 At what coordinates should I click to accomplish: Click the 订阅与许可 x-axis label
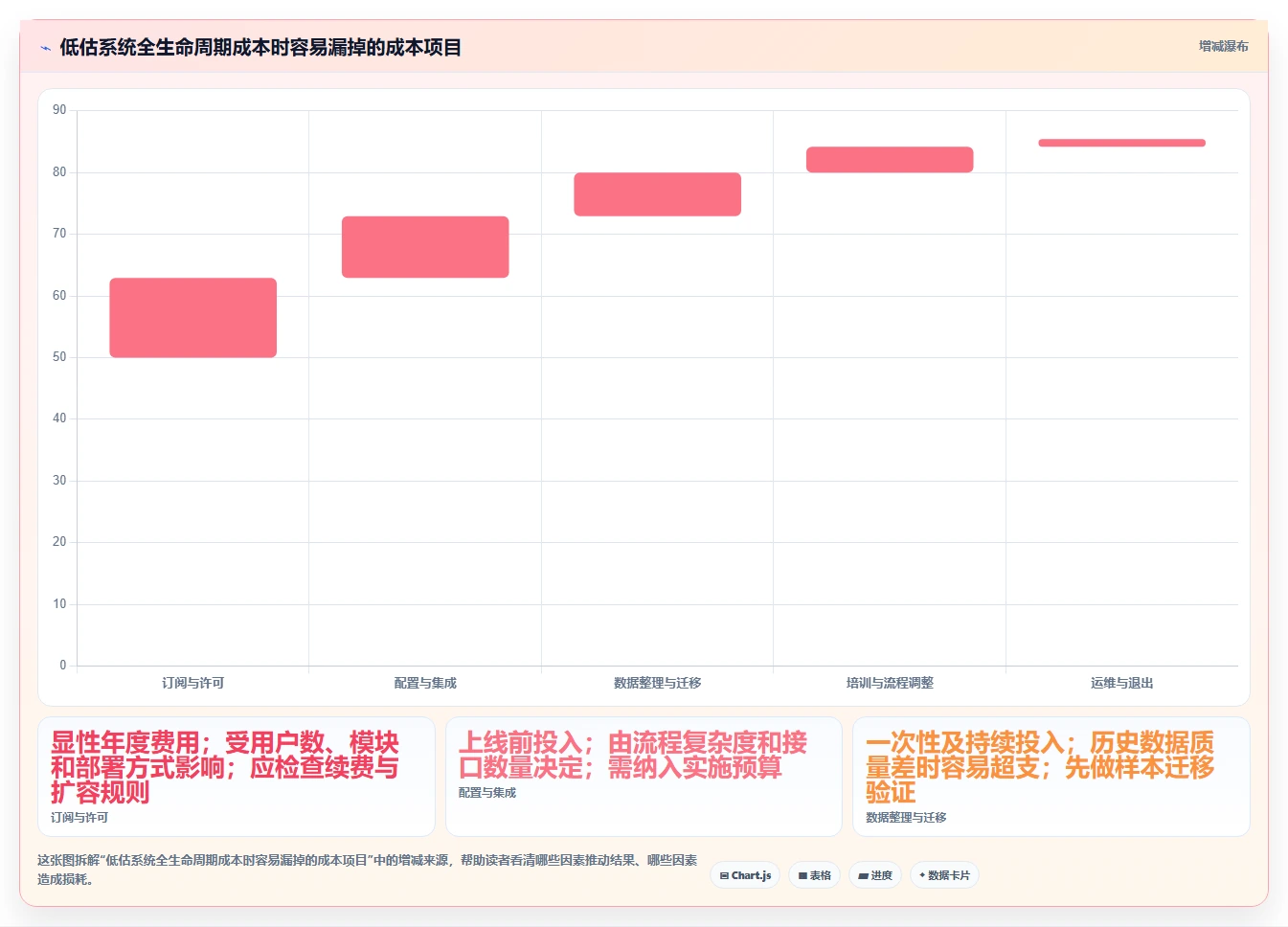193,683
